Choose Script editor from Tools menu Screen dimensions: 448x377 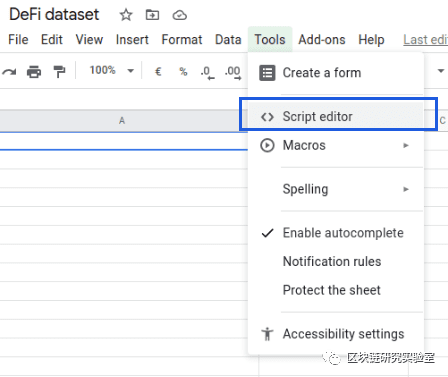click(x=336, y=117)
